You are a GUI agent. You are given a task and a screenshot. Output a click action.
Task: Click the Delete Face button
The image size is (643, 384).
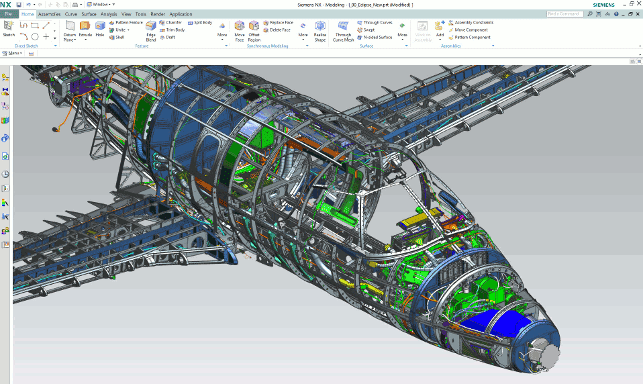(277, 30)
